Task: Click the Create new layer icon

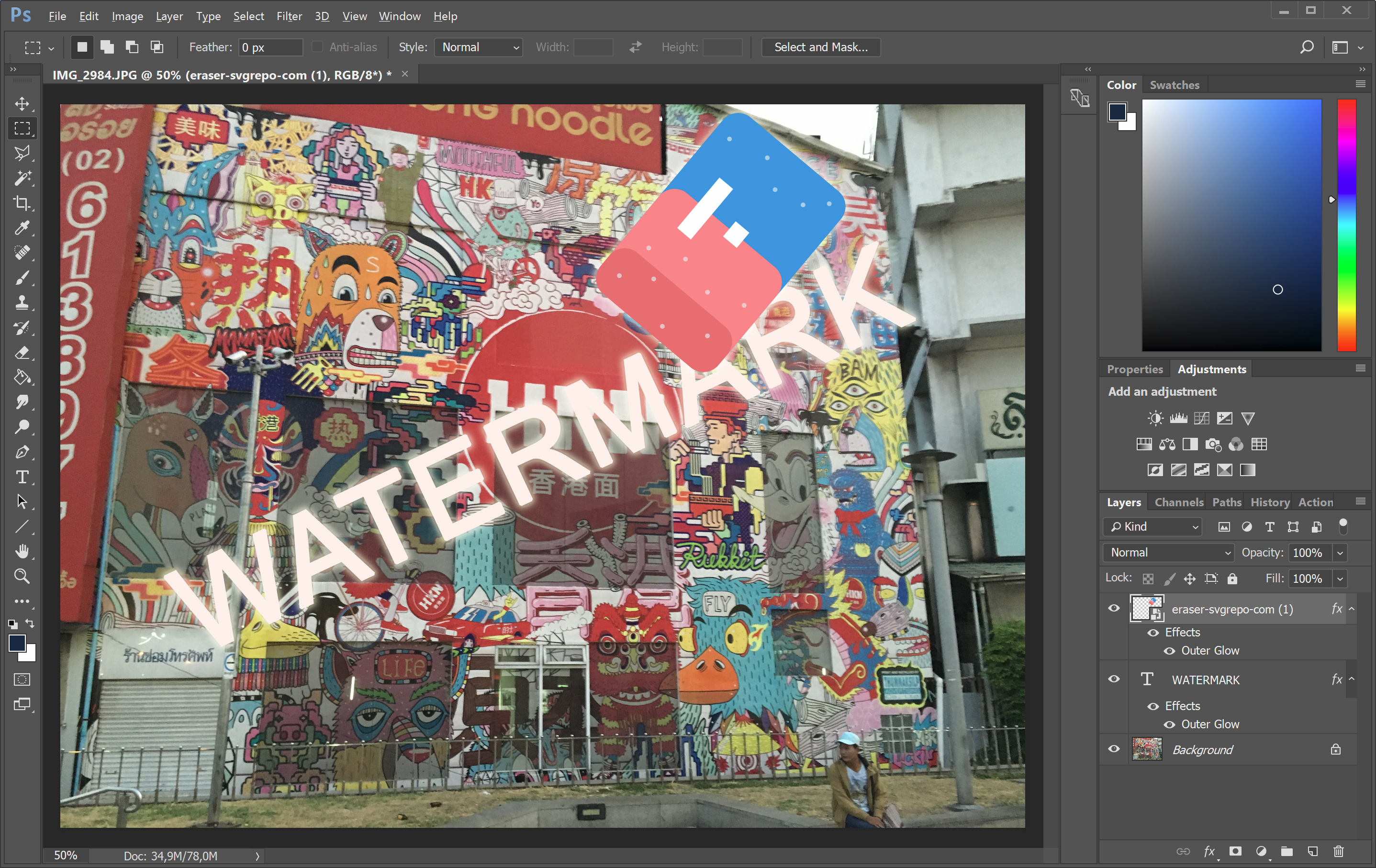Action: 1312,851
